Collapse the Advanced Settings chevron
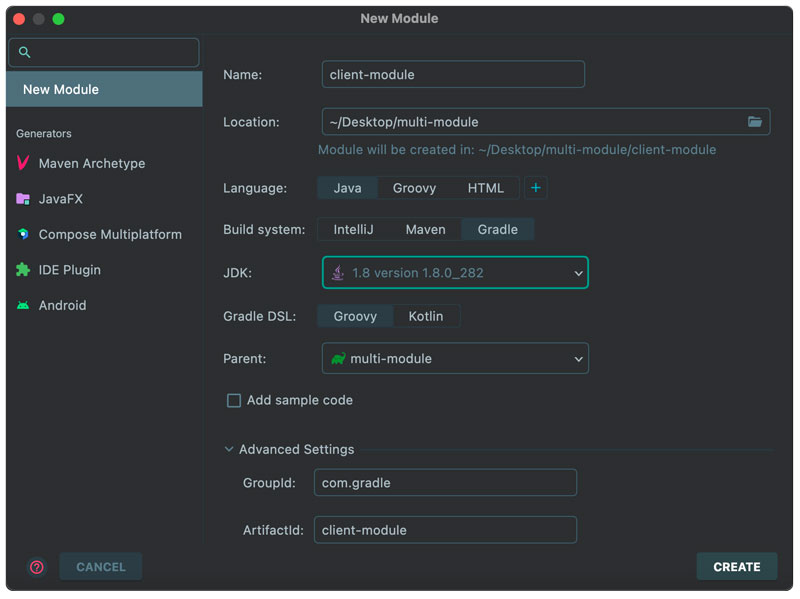 (x=229, y=449)
